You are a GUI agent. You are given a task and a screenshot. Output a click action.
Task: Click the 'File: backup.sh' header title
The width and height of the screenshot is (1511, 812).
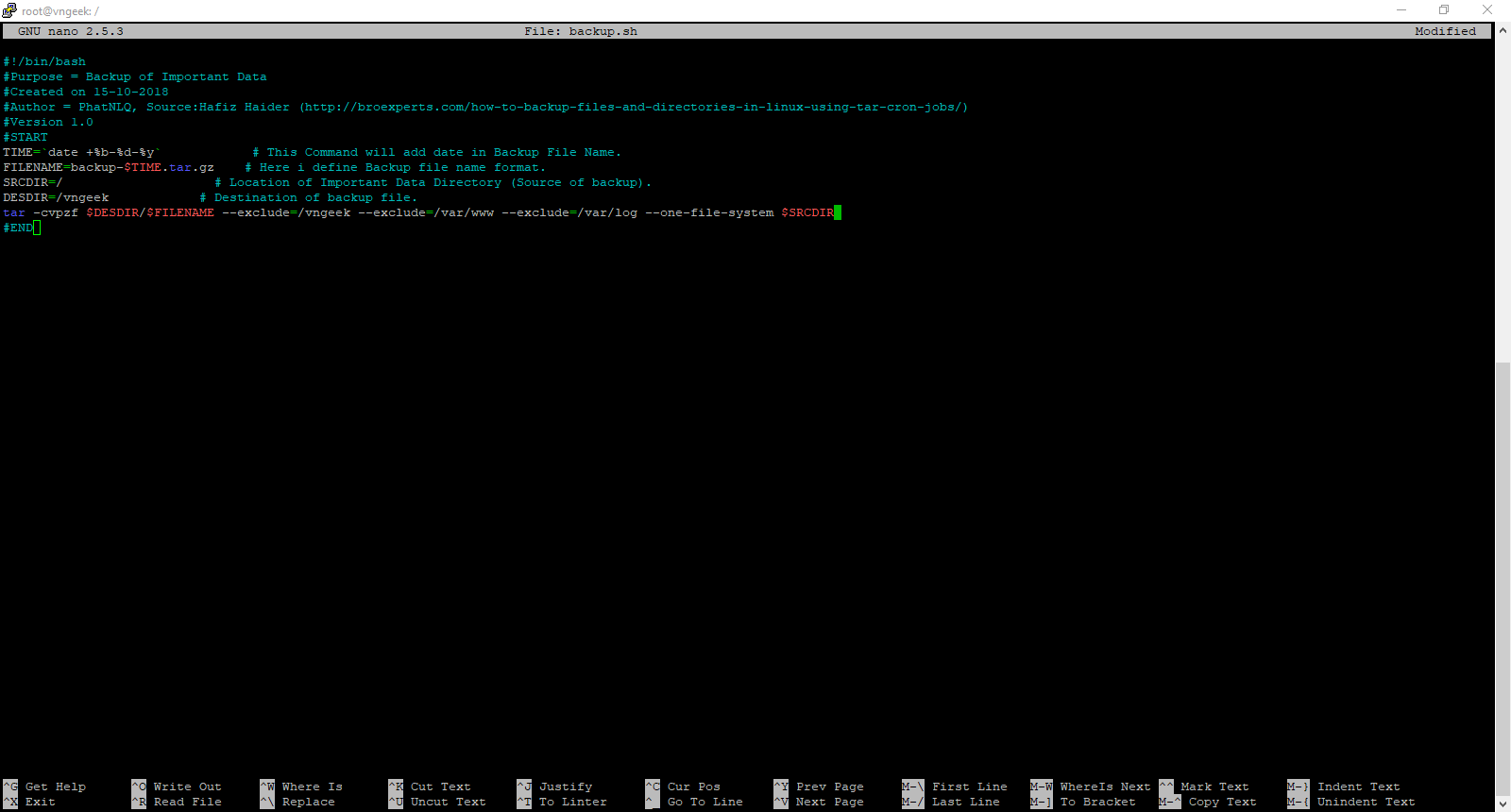tap(581, 31)
